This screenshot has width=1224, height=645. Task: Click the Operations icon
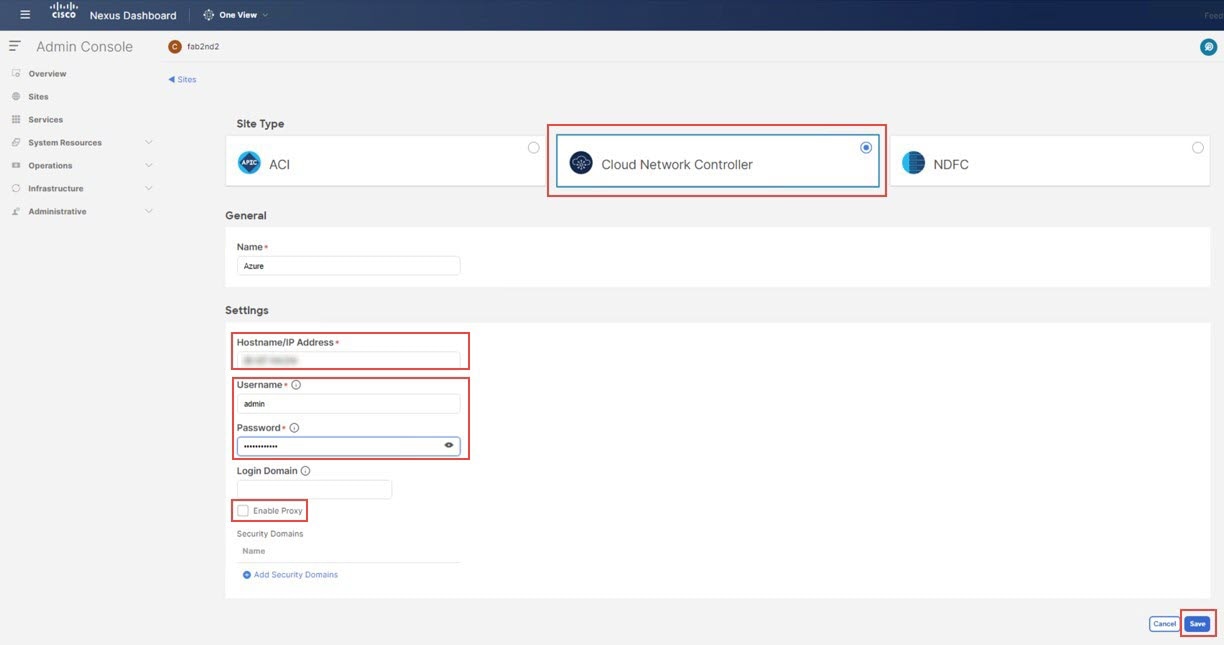click(16, 166)
